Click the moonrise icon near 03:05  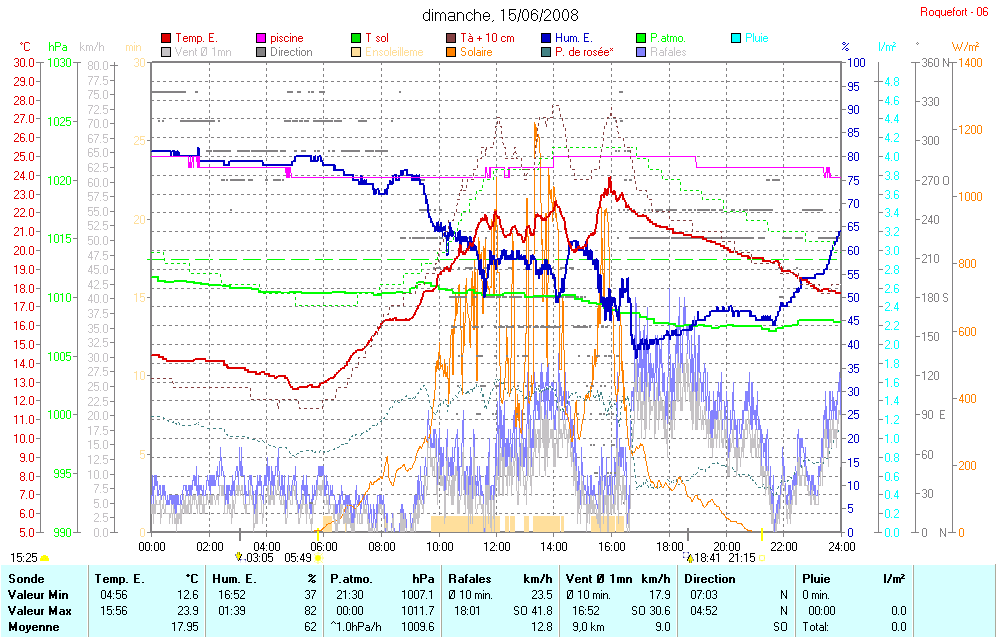[x=239, y=557]
